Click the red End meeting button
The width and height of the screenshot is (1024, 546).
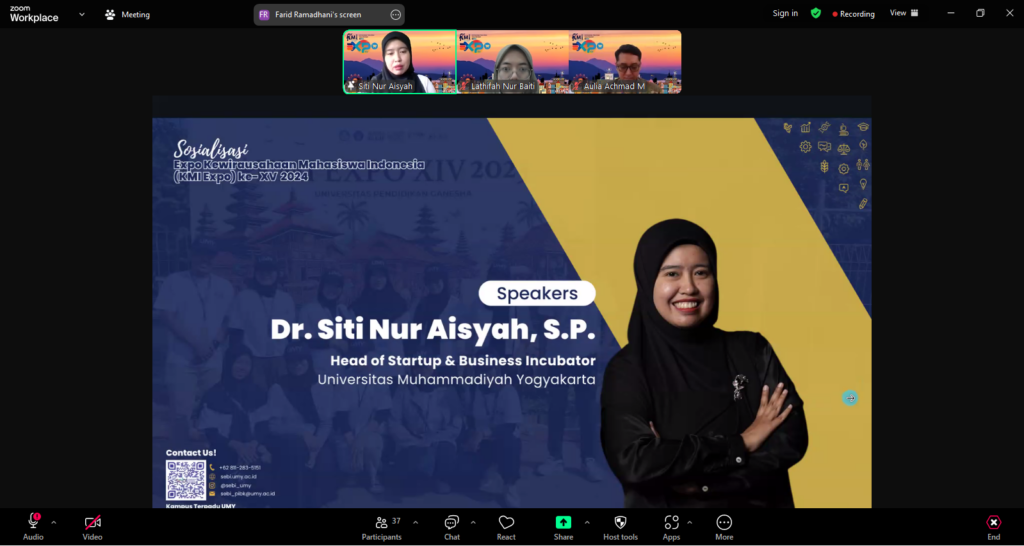coord(993,527)
